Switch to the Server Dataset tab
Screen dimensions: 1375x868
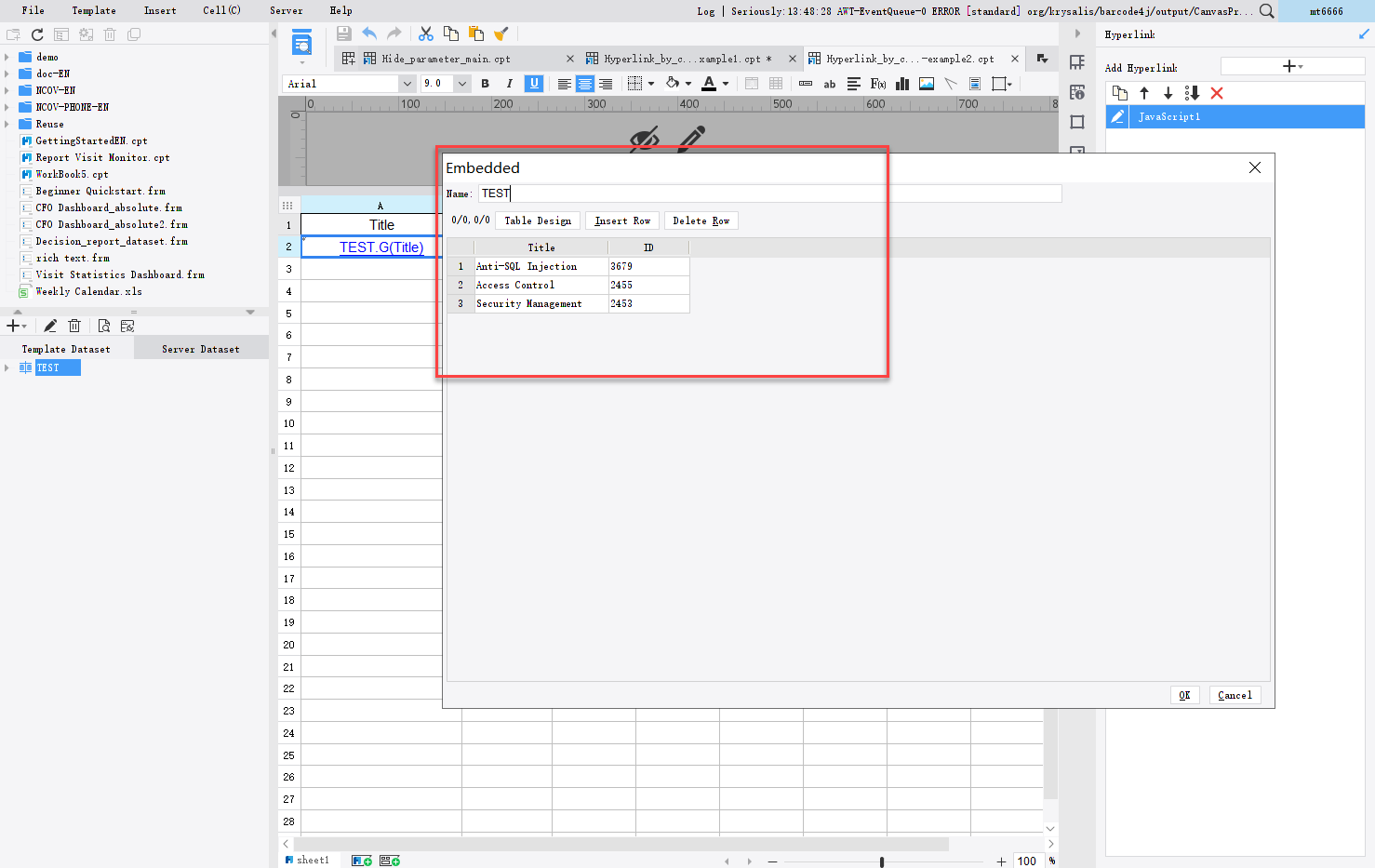click(201, 349)
